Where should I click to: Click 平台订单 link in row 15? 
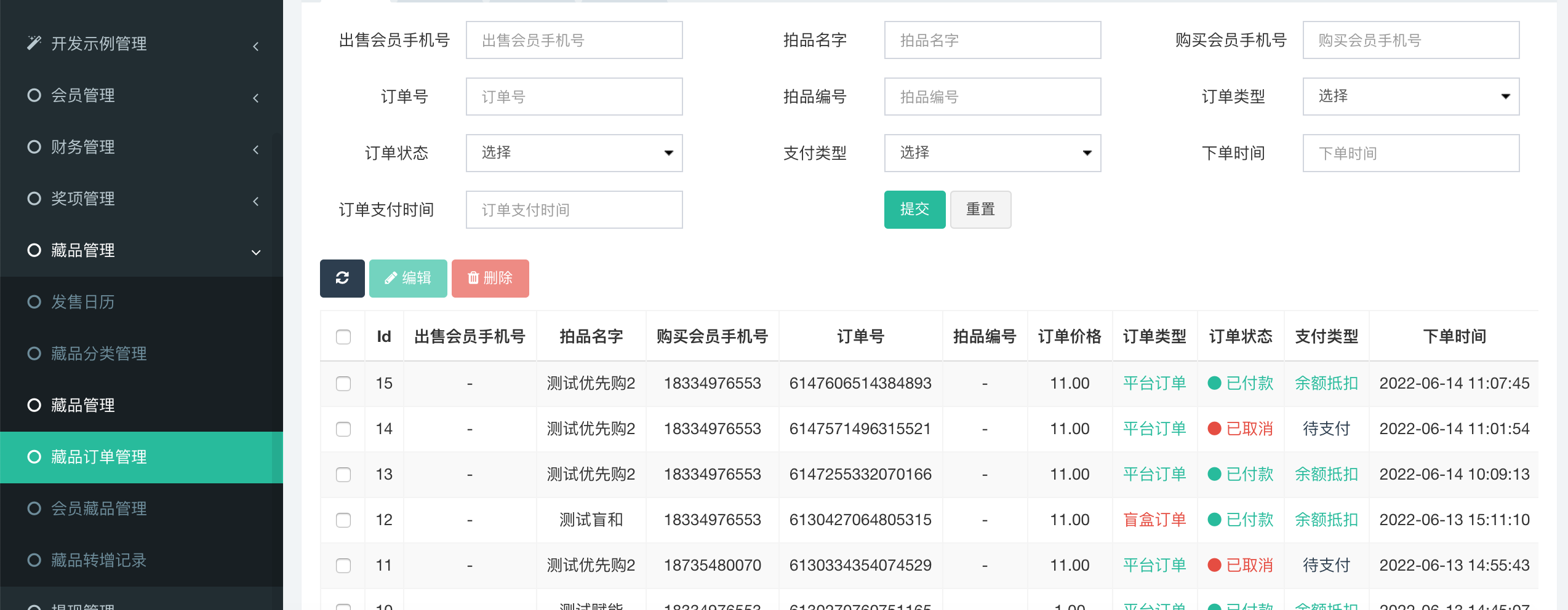tap(1154, 383)
